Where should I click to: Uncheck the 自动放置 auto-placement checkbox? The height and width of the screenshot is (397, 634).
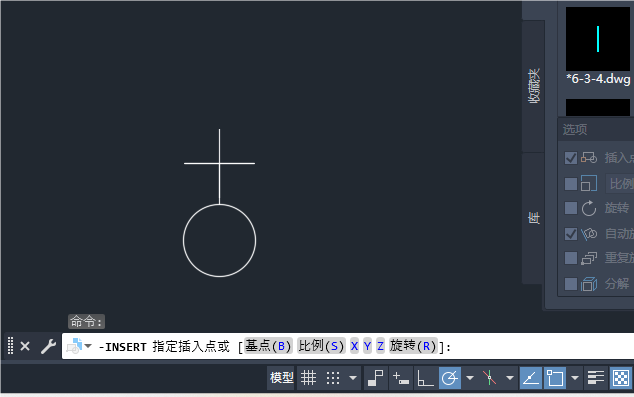point(571,234)
